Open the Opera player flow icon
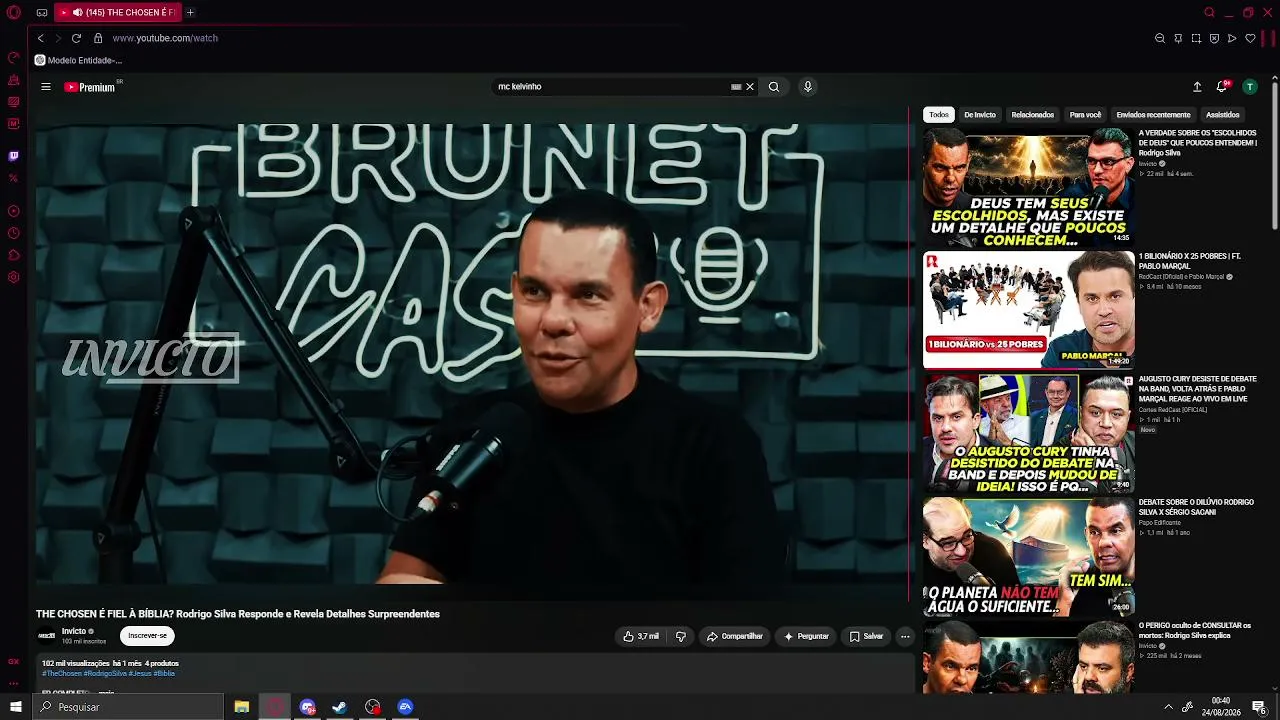The height and width of the screenshot is (720, 1280). [x=1232, y=38]
